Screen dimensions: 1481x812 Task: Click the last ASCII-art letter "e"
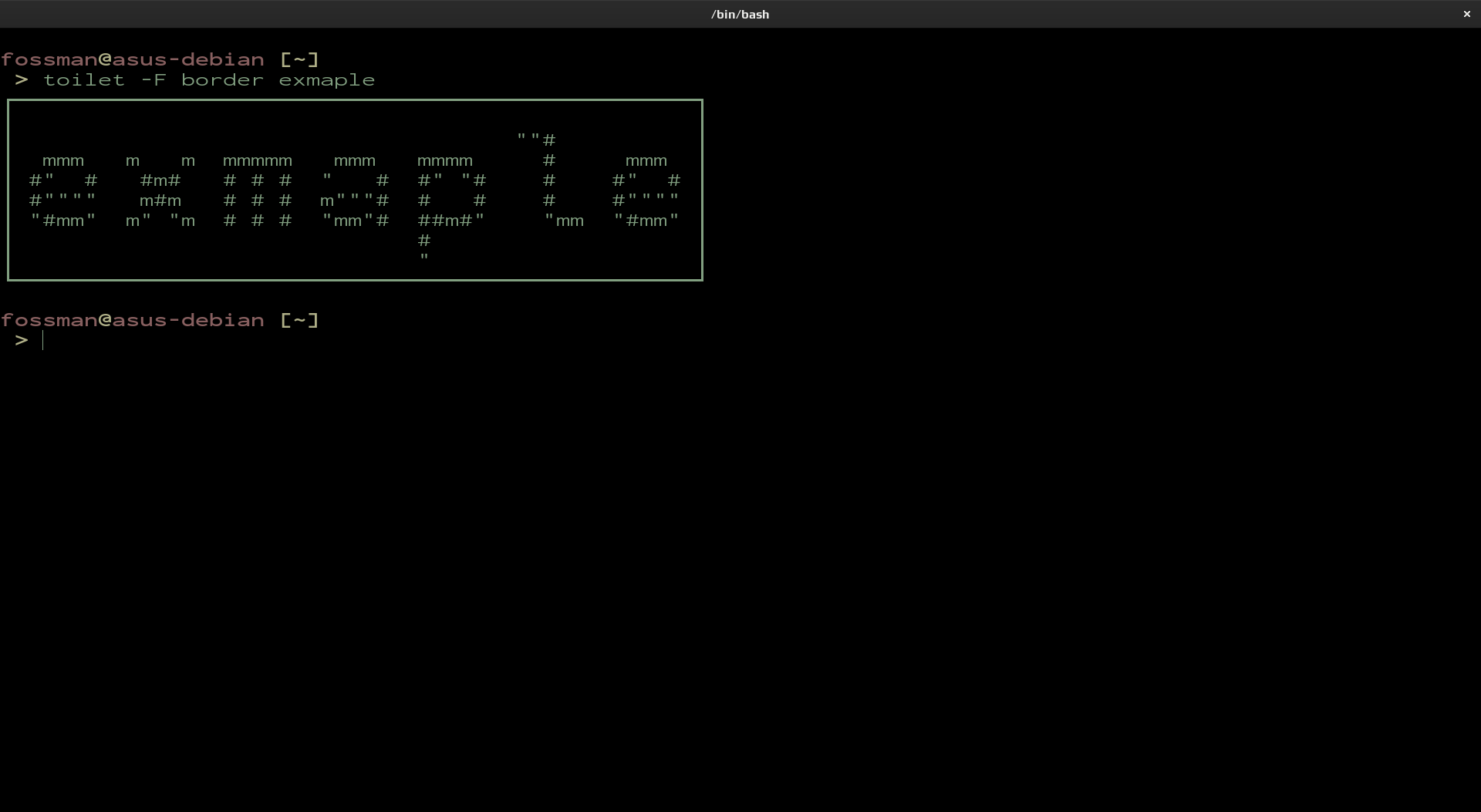point(646,190)
